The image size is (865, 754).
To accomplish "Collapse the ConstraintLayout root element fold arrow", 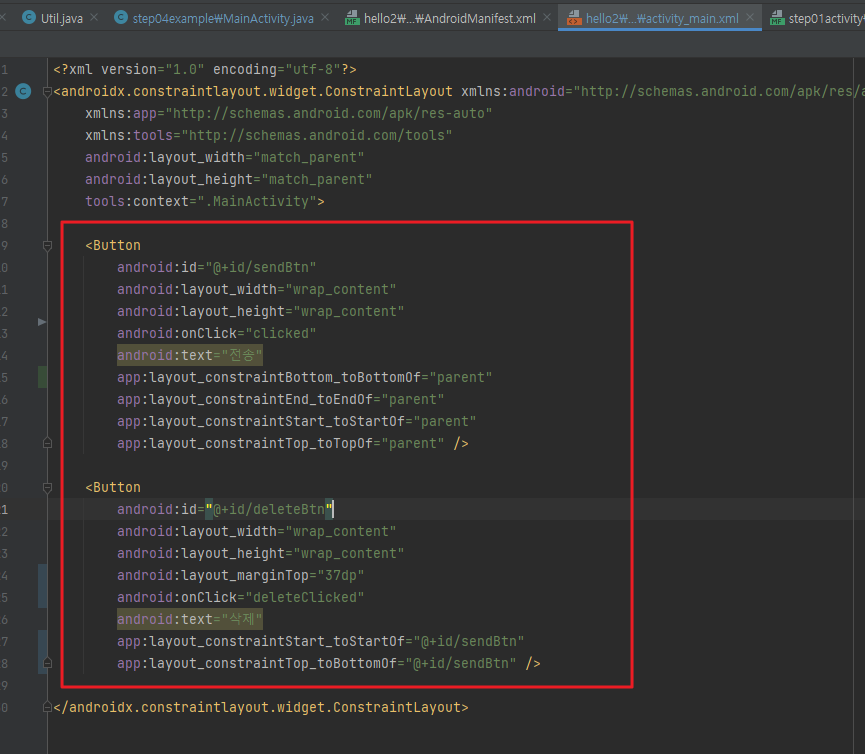I will (x=46, y=91).
